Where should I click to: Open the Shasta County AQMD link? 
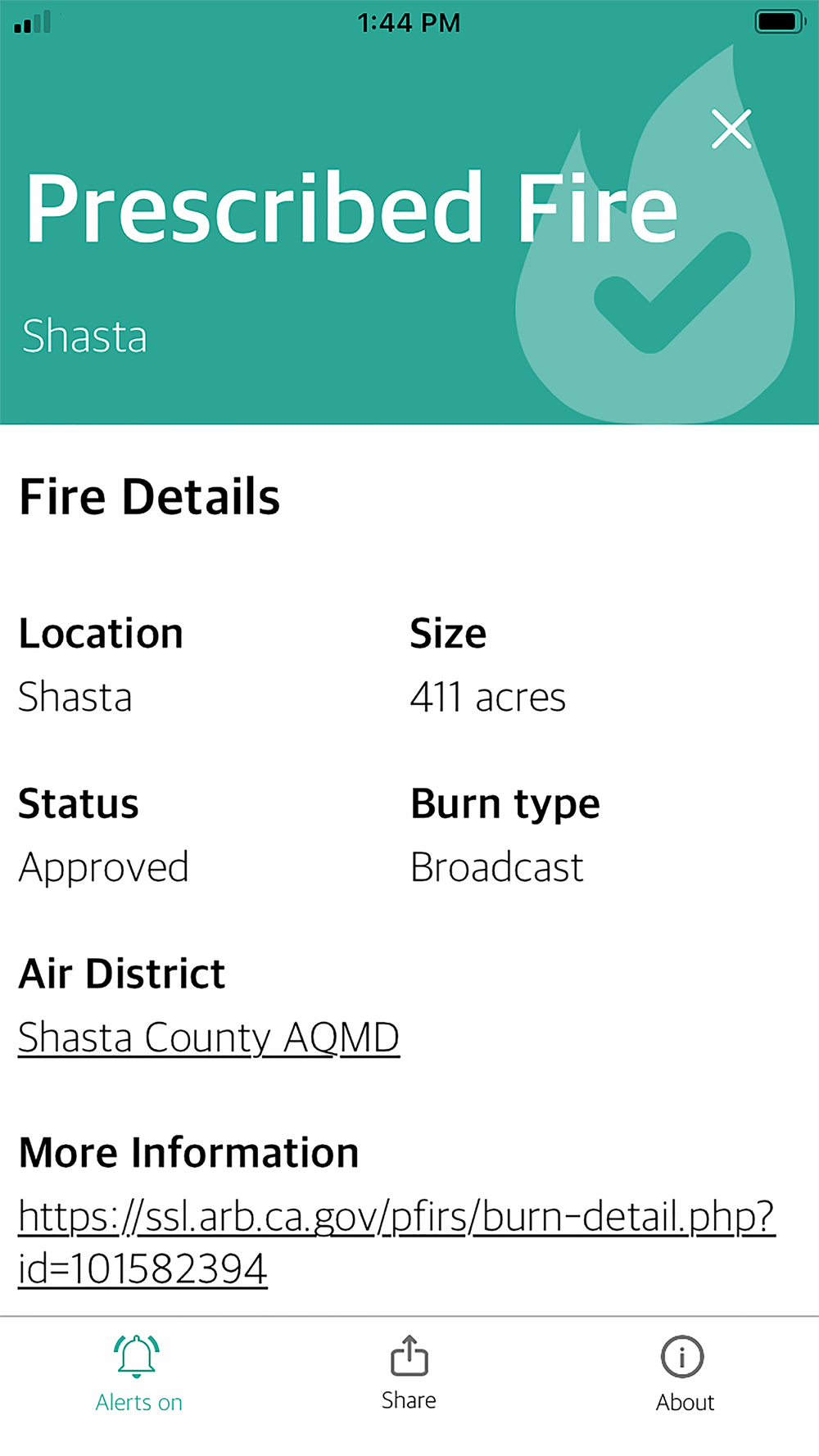click(209, 1038)
